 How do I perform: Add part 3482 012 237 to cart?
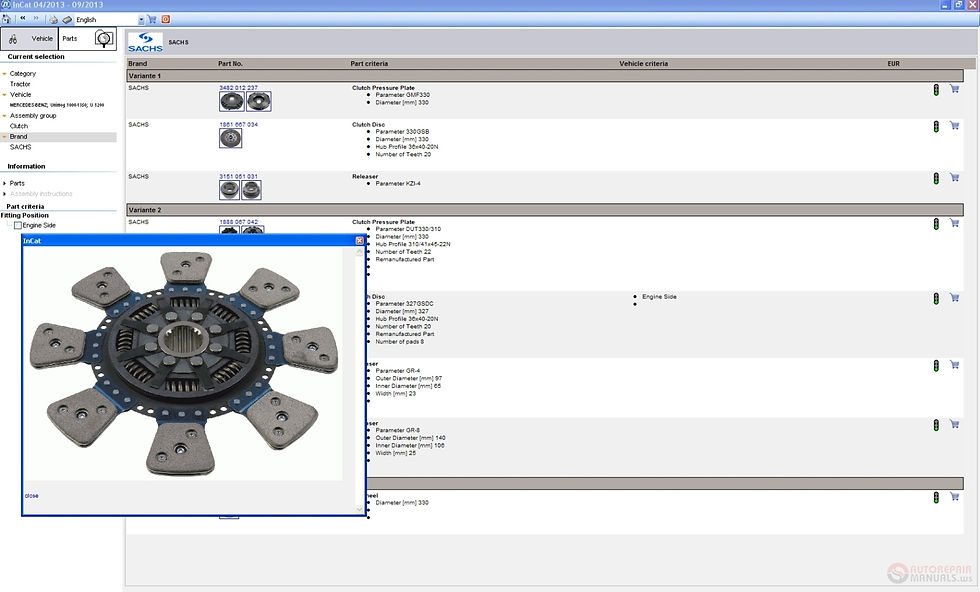point(954,89)
